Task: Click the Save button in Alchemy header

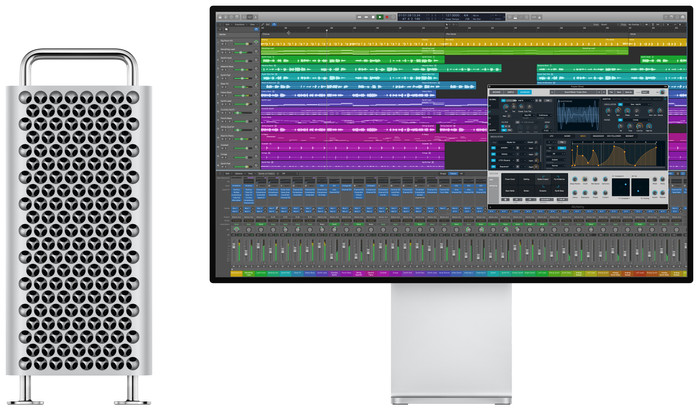Action: click(x=619, y=92)
